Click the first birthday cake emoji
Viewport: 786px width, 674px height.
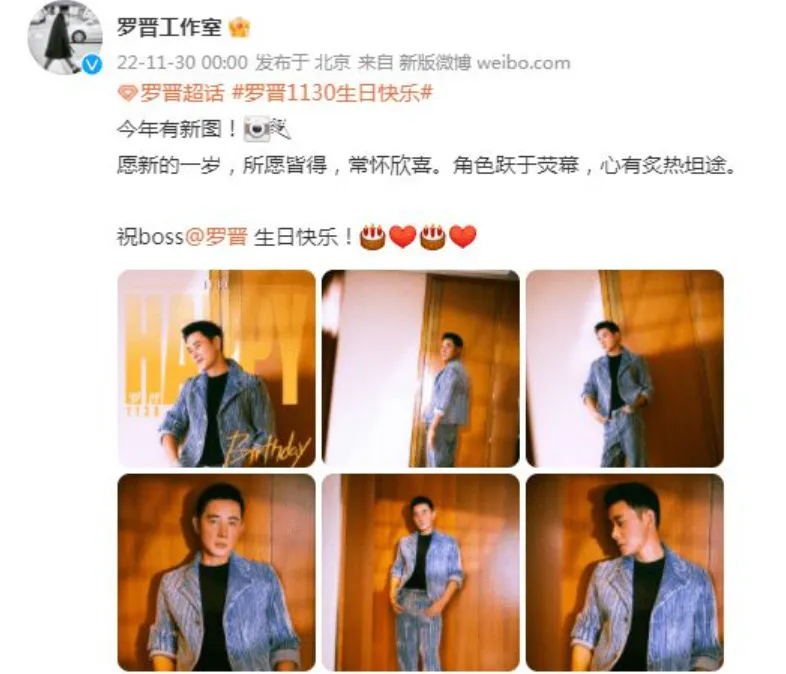coord(372,237)
